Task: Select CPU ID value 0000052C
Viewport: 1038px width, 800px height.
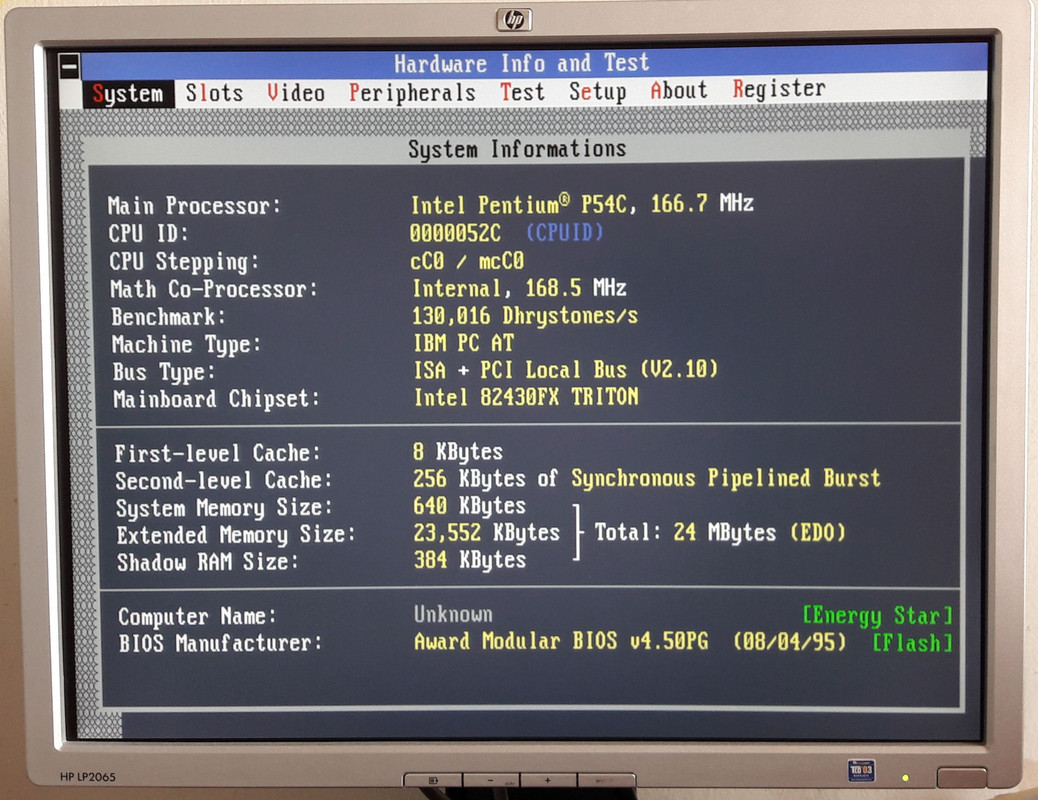Action: (x=455, y=233)
